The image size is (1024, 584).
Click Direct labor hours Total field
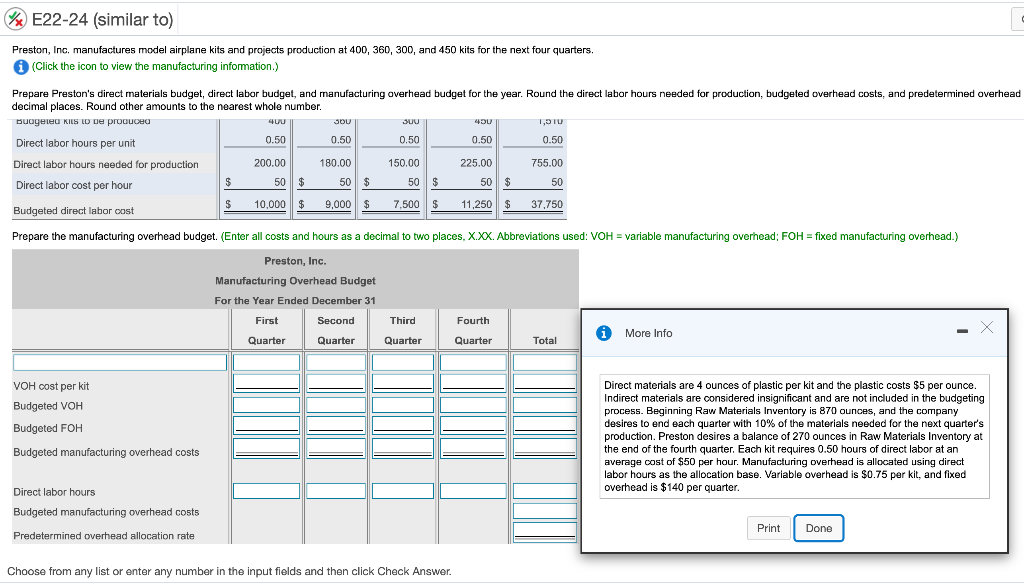[545, 491]
